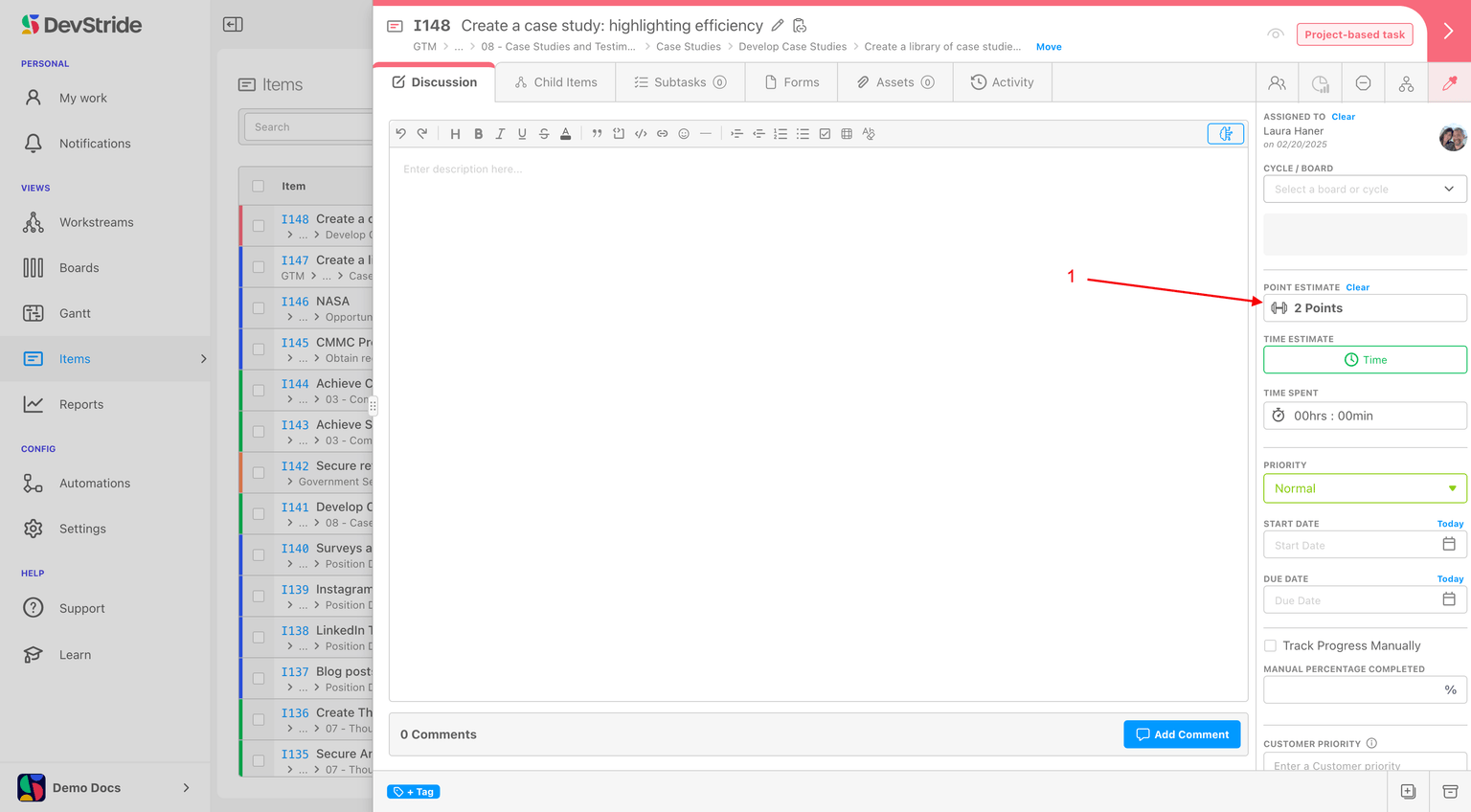Click the text color icon
This screenshot has width=1471, height=812.
tap(566, 134)
